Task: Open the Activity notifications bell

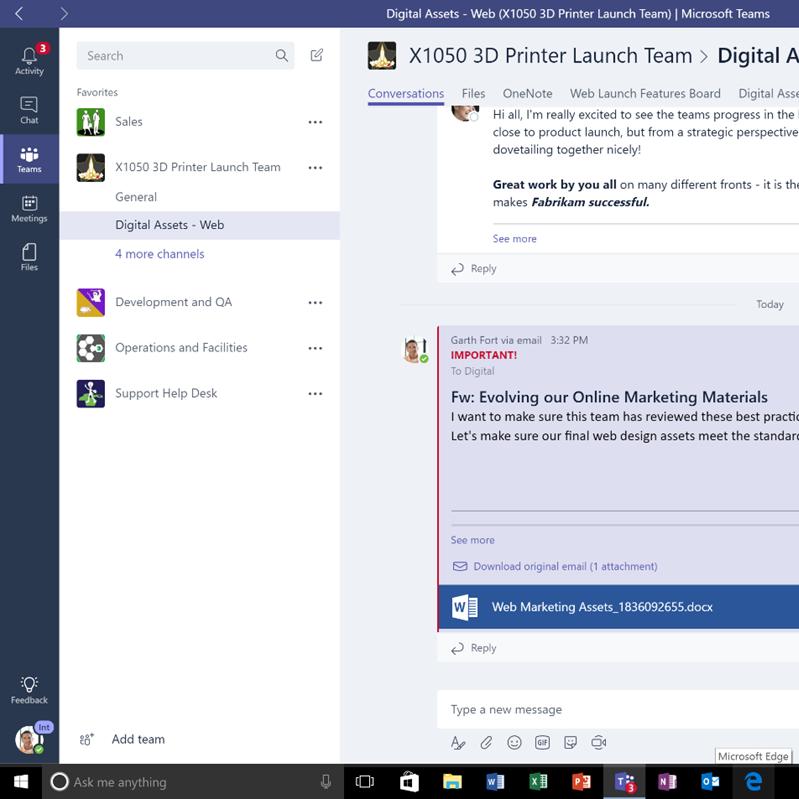Action: pos(29,61)
